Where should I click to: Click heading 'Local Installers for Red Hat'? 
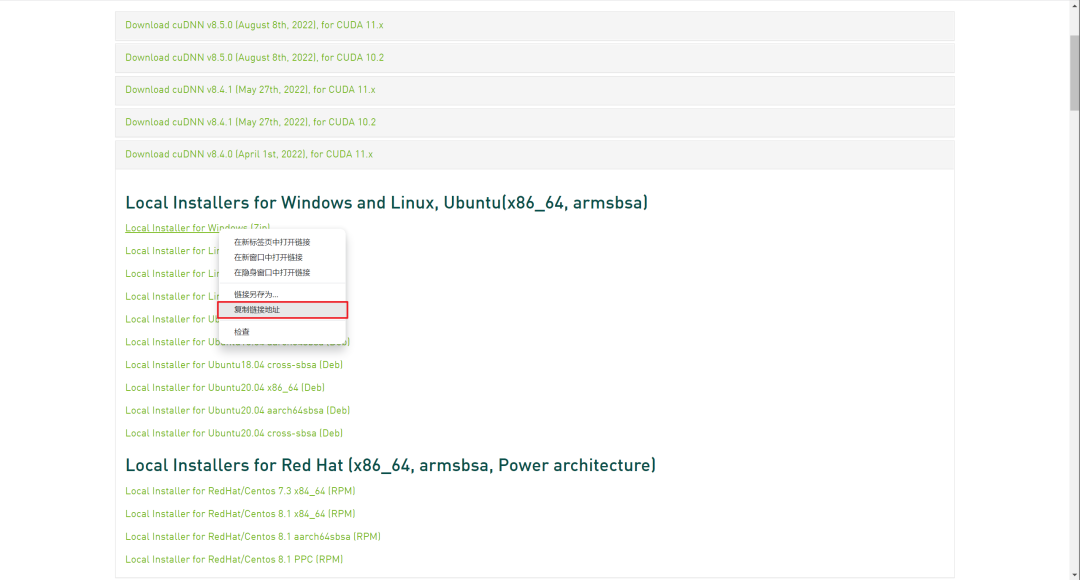point(391,466)
